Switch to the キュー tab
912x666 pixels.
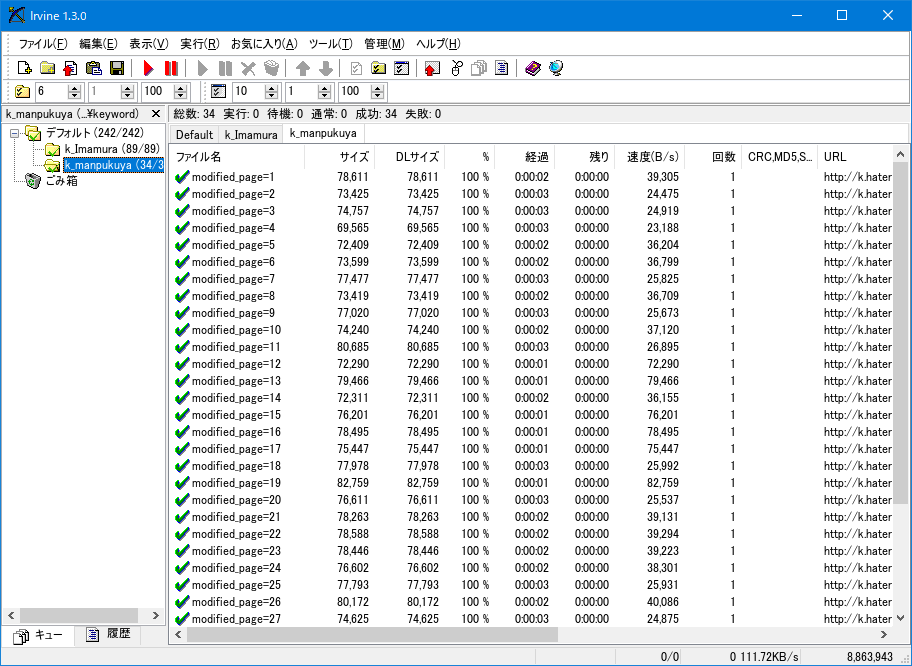pyautogui.click(x=38, y=635)
